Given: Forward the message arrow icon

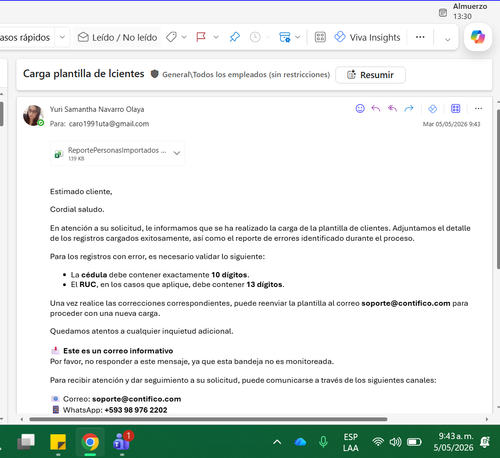Looking at the screenshot, I should 409,108.
